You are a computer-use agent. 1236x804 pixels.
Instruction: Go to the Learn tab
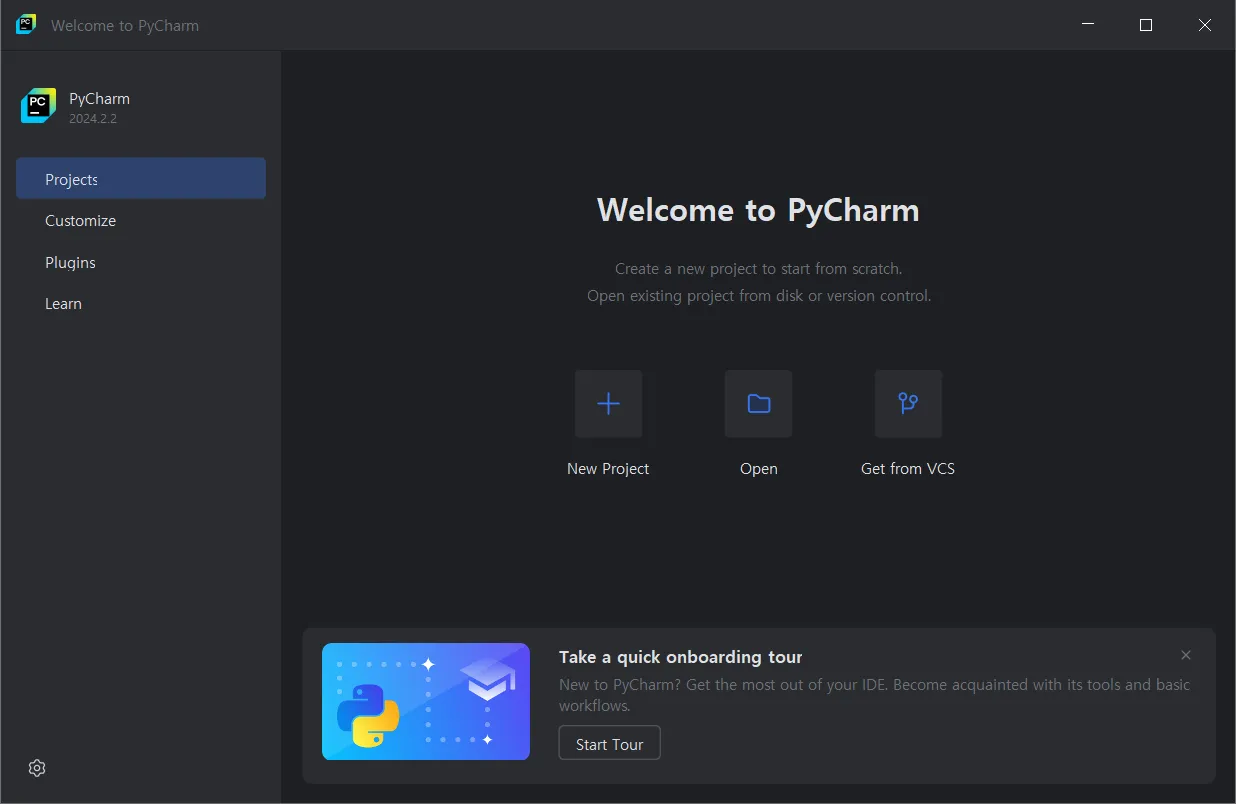[x=141, y=304]
